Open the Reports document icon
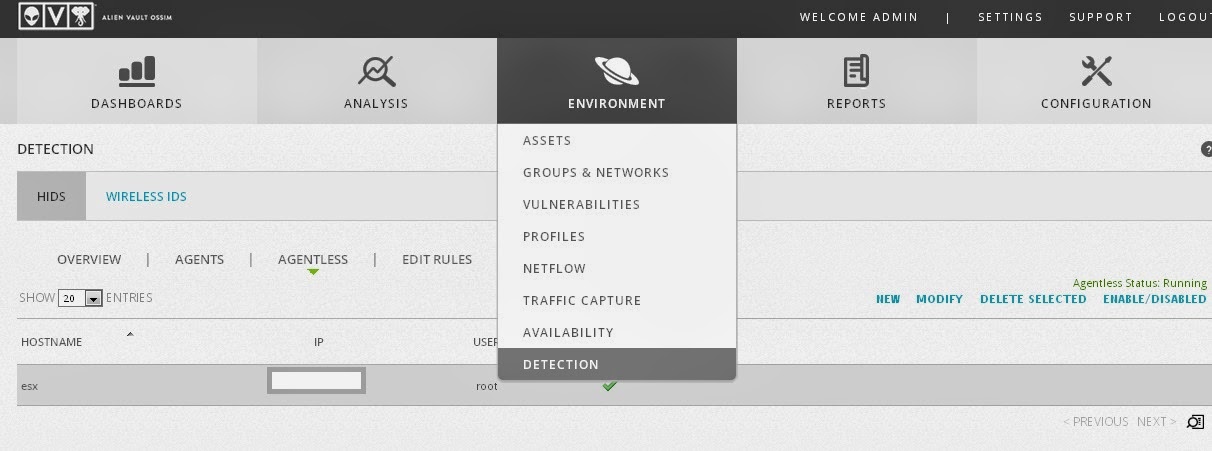Screen dimensions: 1212x451 click(x=856, y=71)
